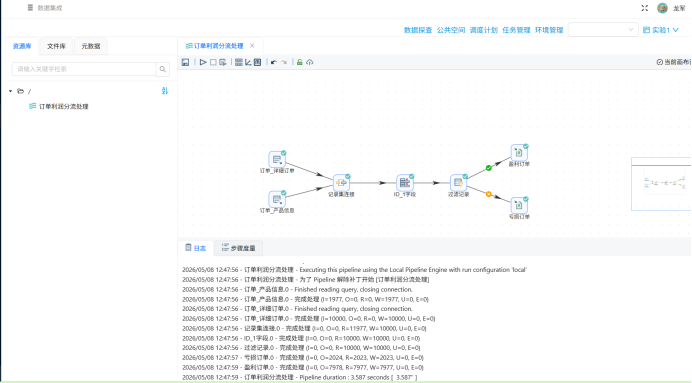Click the log line with "I=1977"
This screenshot has width=692, height=383.
305,299
